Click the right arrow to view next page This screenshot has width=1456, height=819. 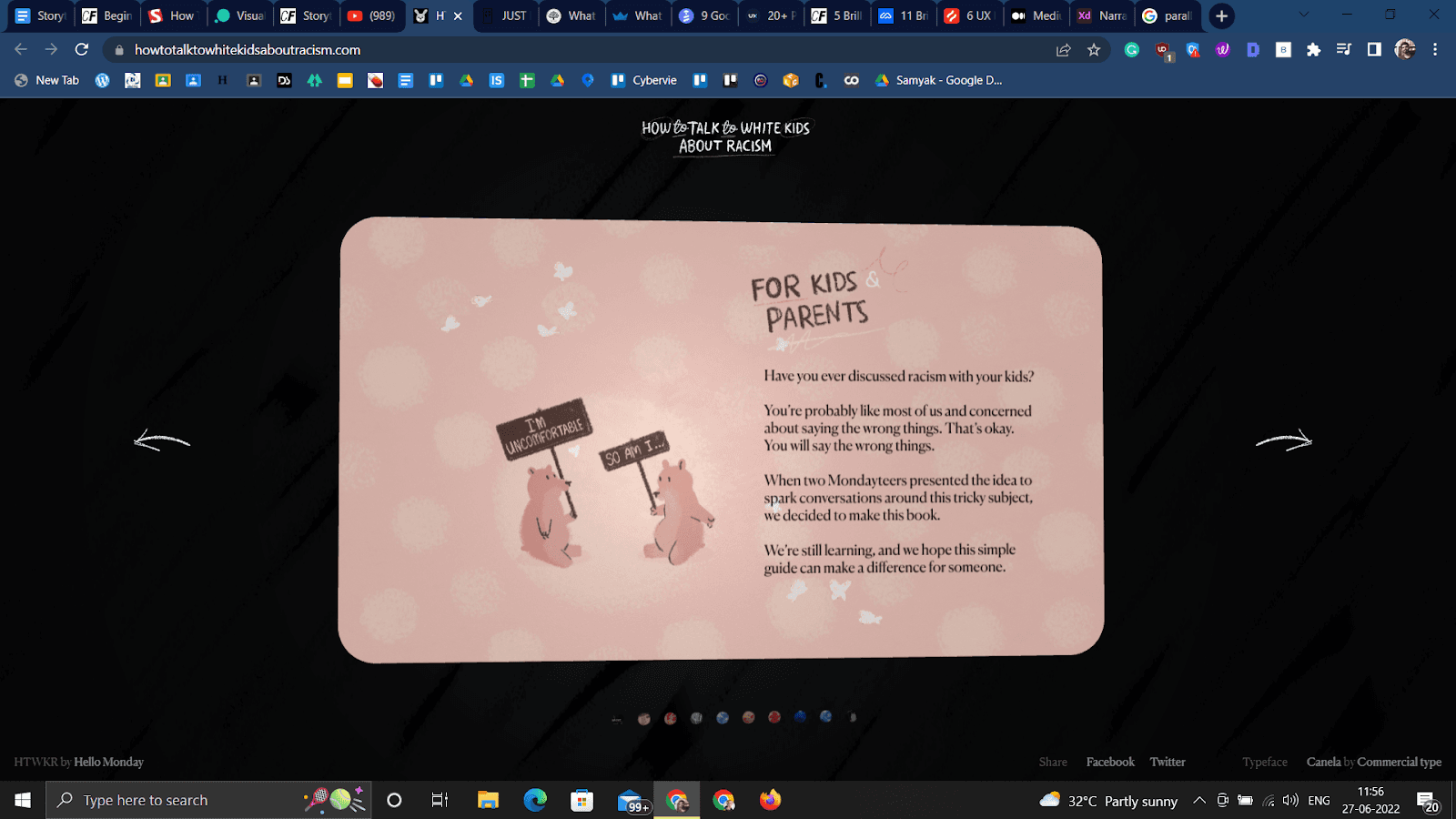click(1285, 440)
